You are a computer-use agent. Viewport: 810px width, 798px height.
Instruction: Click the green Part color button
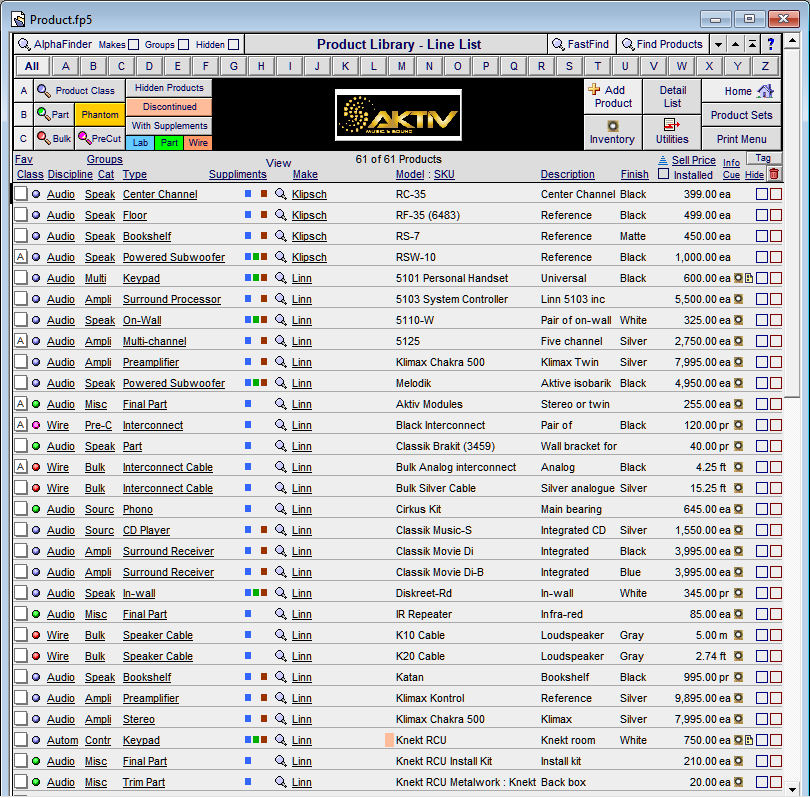[169, 143]
